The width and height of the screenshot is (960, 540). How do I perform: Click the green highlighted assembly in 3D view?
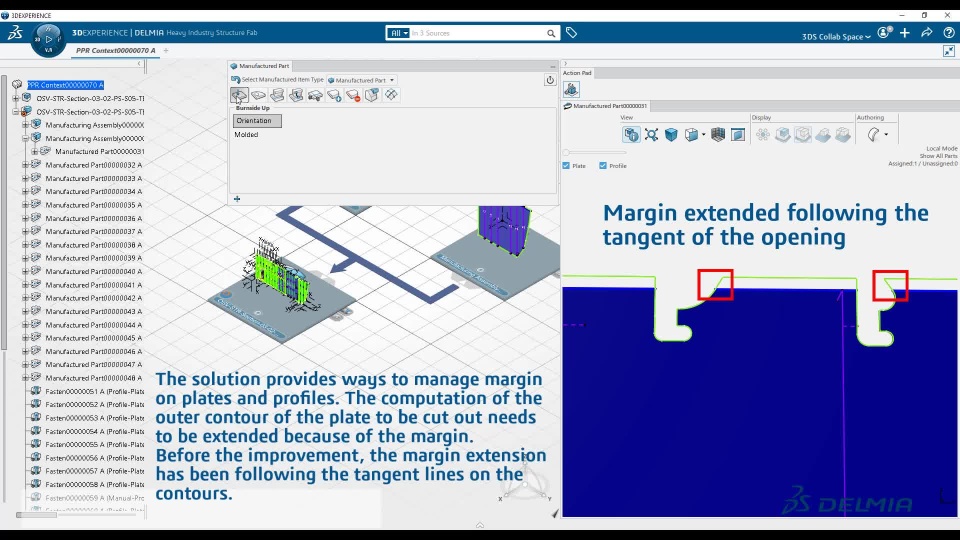click(x=280, y=277)
